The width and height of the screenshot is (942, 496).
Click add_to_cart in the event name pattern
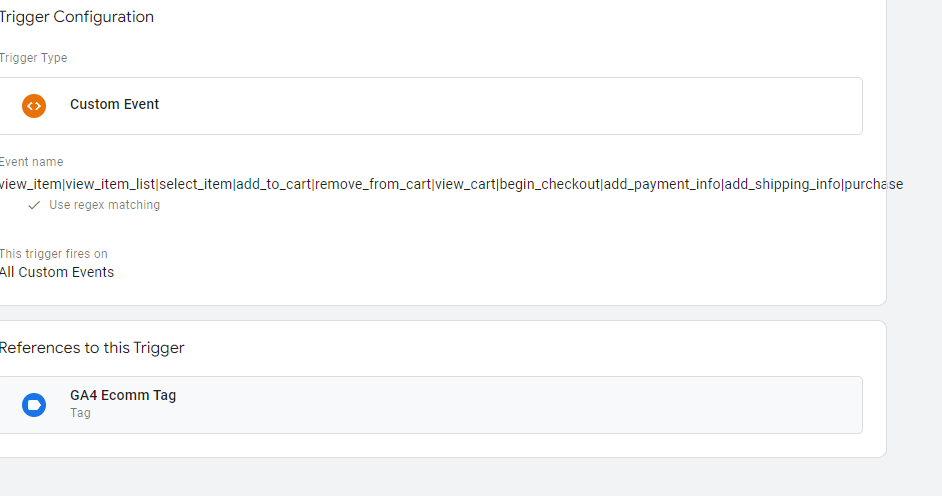click(273, 184)
